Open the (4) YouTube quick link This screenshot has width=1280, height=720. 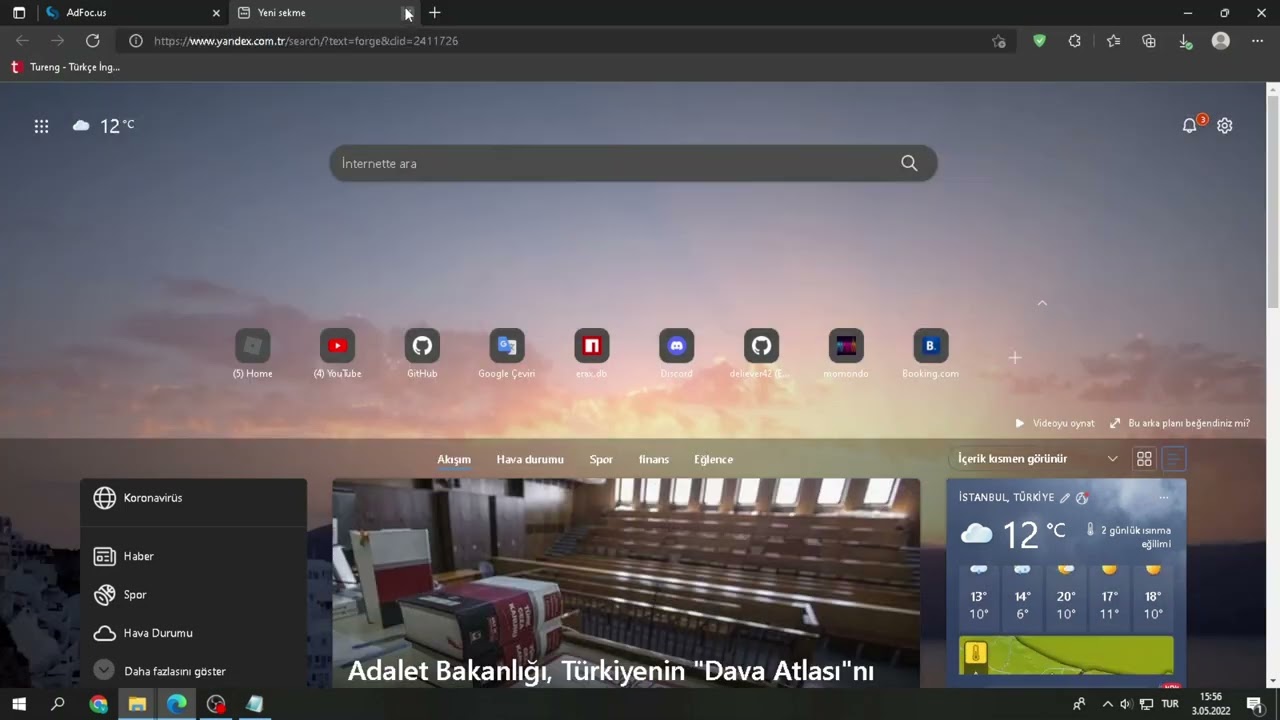click(337, 354)
